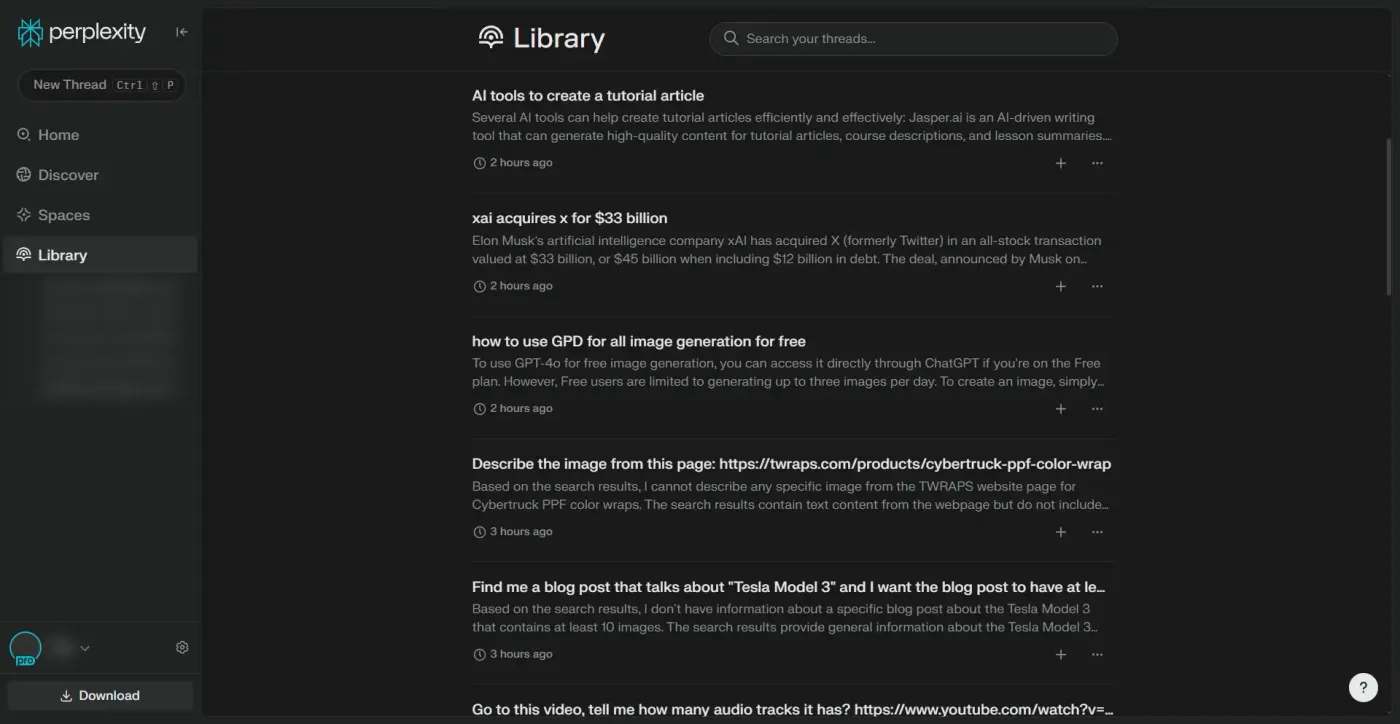This screenshot has width=1400, height=724.
Task: Open help with the question mark button
Action: (x=1363, y=687)
